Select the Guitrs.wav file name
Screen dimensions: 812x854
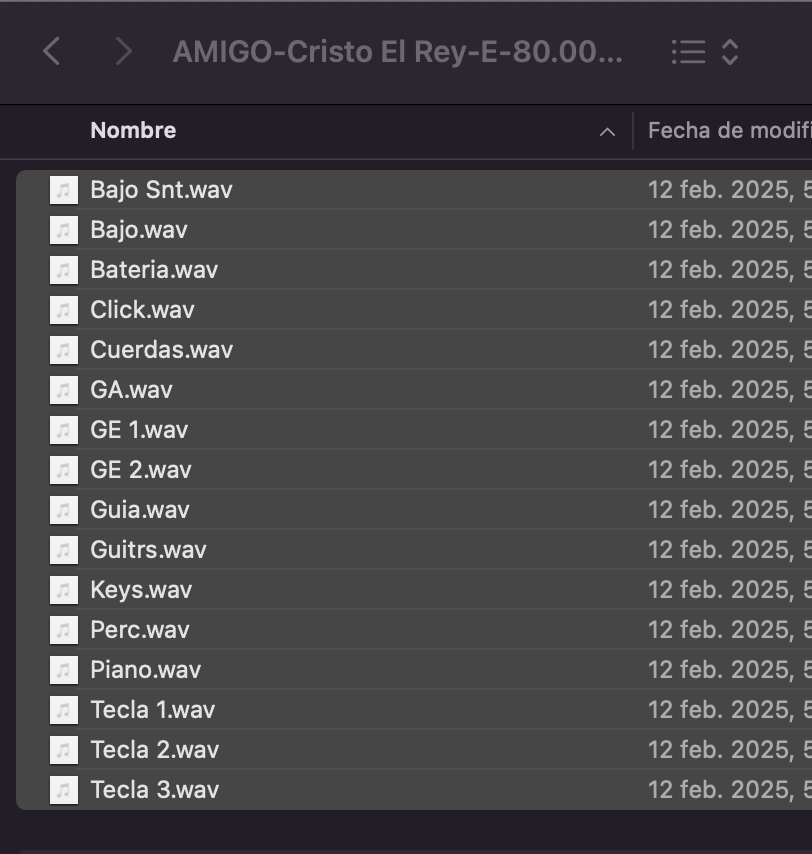point(148,550)
